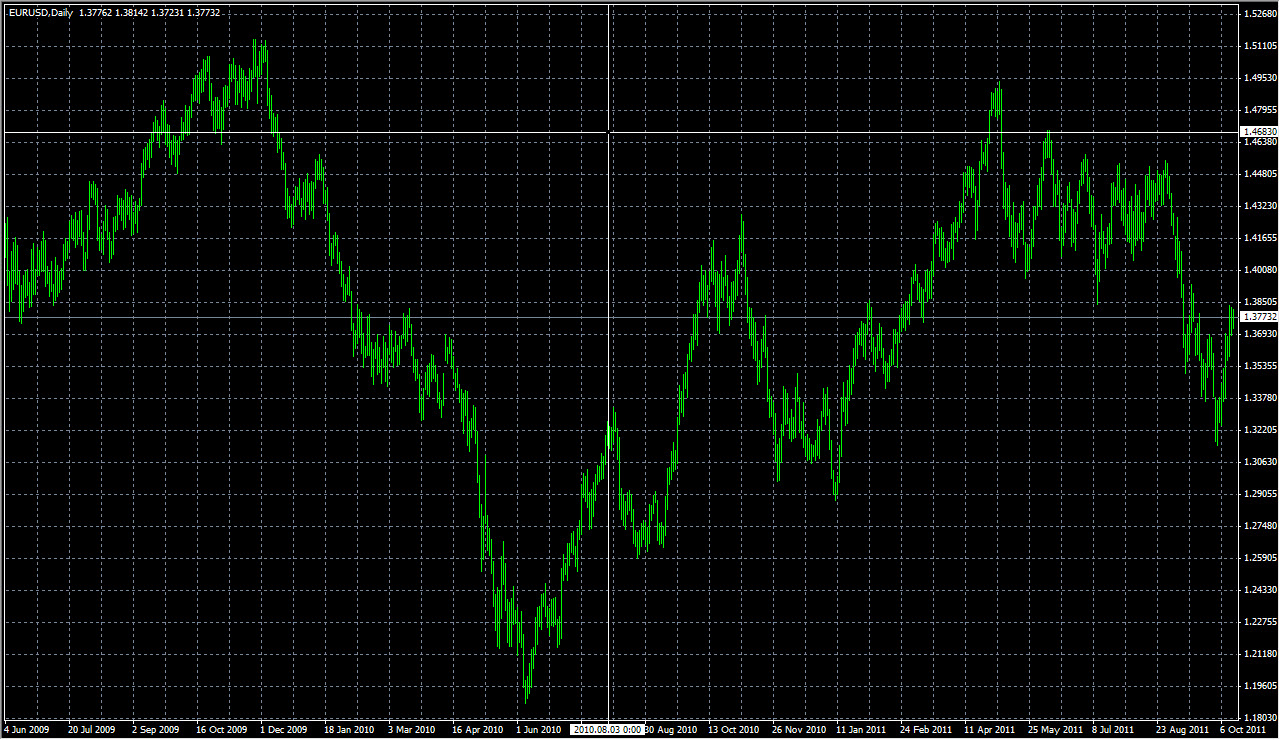Click the 4 Jun 2009 date label
Viewport: 1280px width, 740px height.
click(26, 730)
